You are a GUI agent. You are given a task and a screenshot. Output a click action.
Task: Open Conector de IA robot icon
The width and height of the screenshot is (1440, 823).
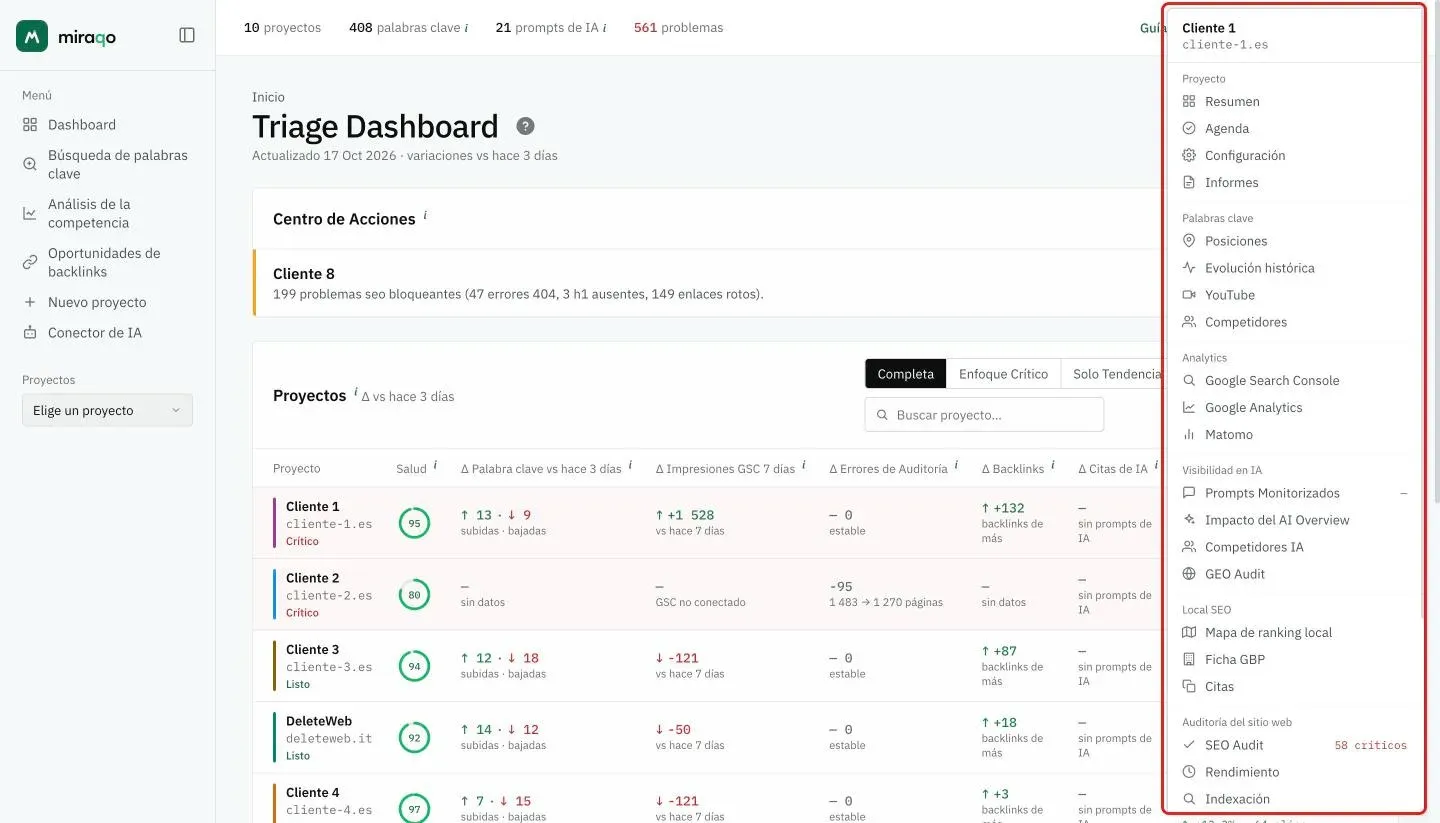click(x=30, y=333)
